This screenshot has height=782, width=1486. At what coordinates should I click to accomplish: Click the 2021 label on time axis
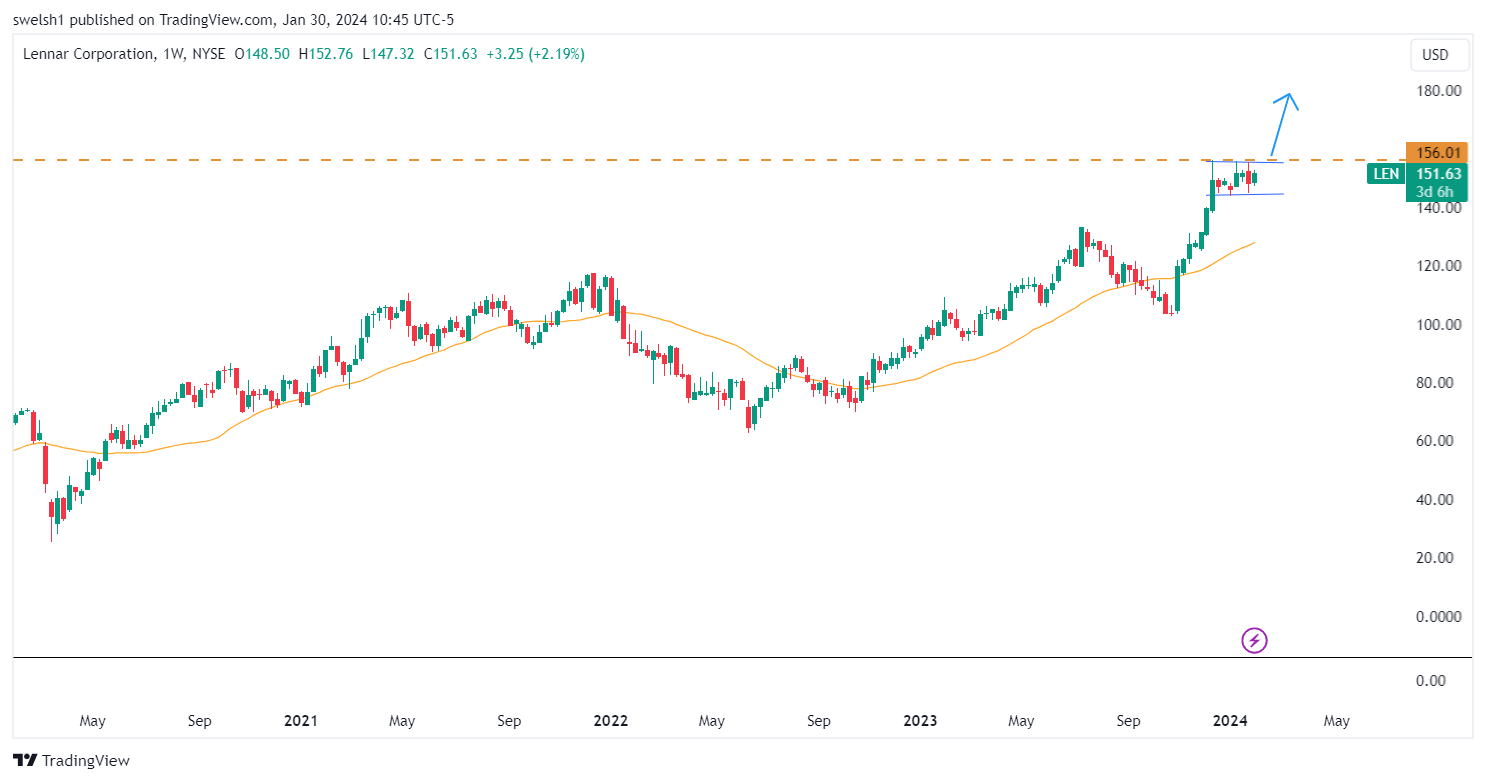[x=300, y=721]
